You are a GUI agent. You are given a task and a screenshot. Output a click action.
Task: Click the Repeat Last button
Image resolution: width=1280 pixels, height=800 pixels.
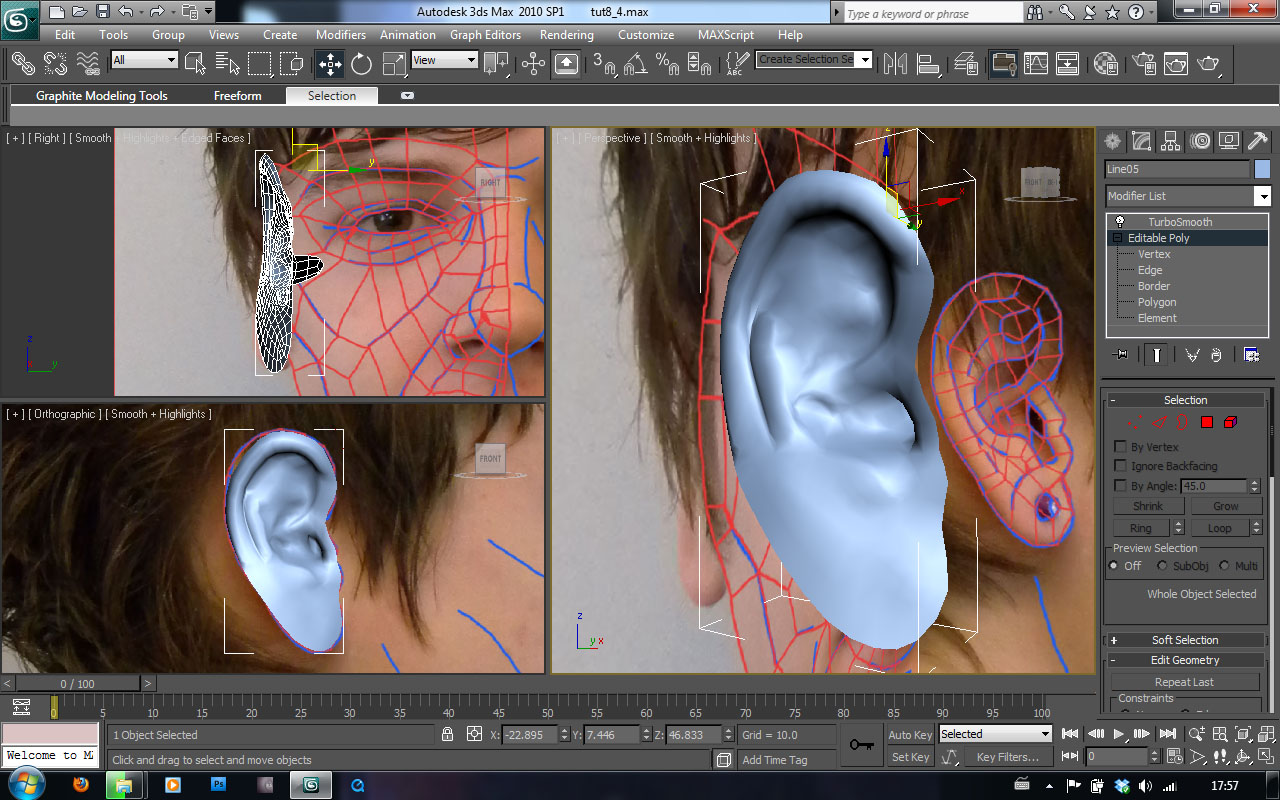(1184, 681)
